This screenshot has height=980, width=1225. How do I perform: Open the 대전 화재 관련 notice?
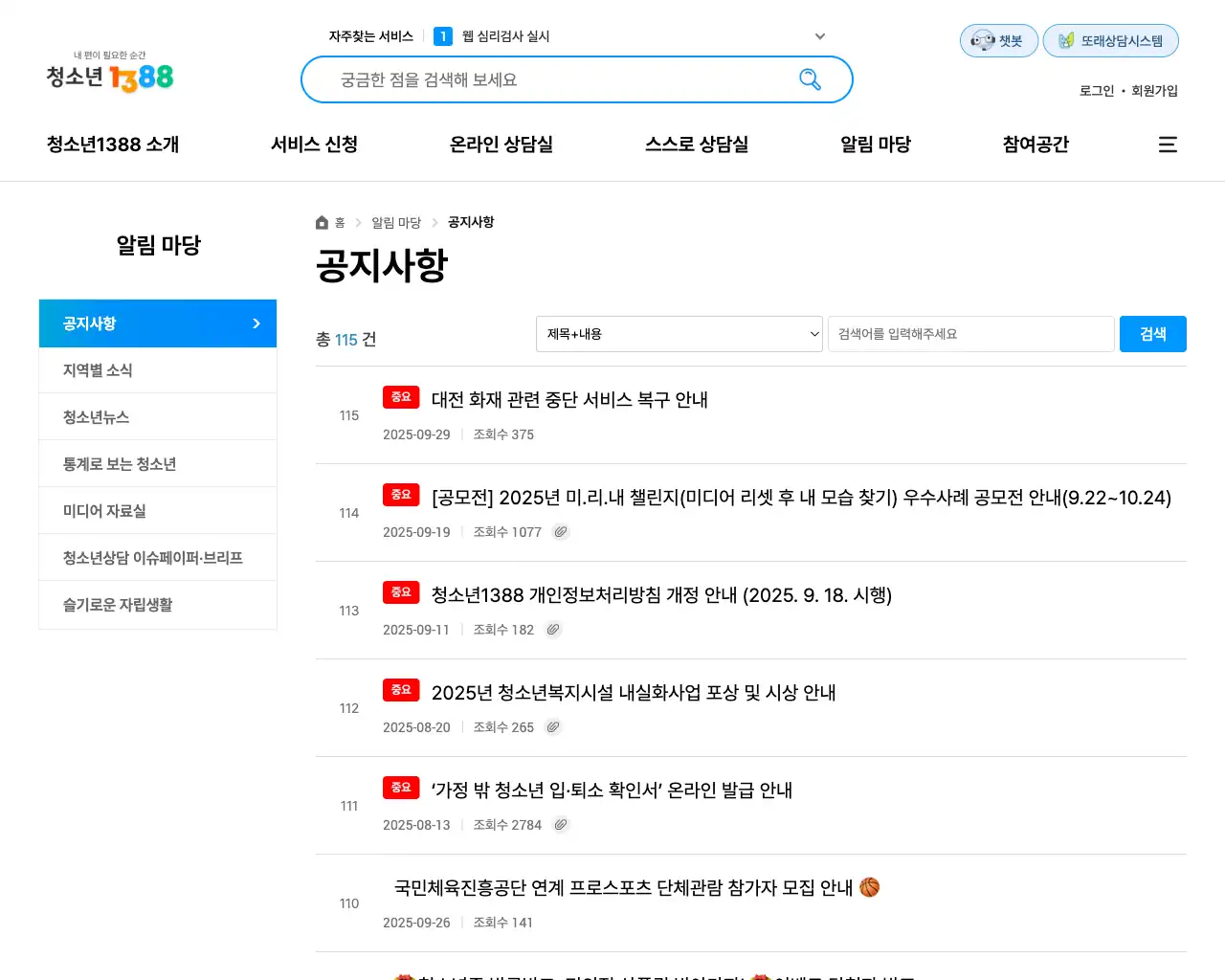tap(569, 400)
